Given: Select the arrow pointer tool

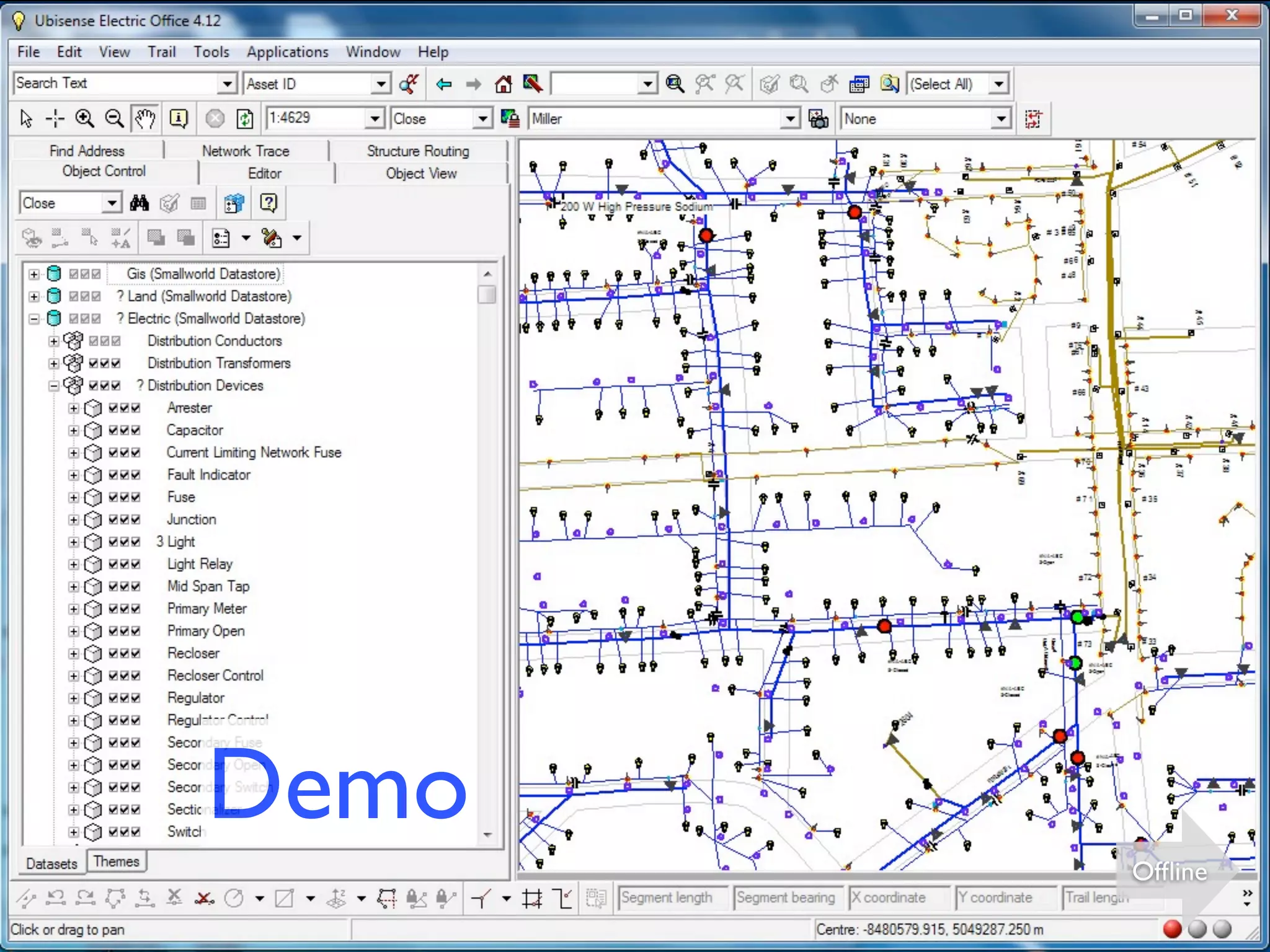Looking at the screenshot, I should pos(26,118).
